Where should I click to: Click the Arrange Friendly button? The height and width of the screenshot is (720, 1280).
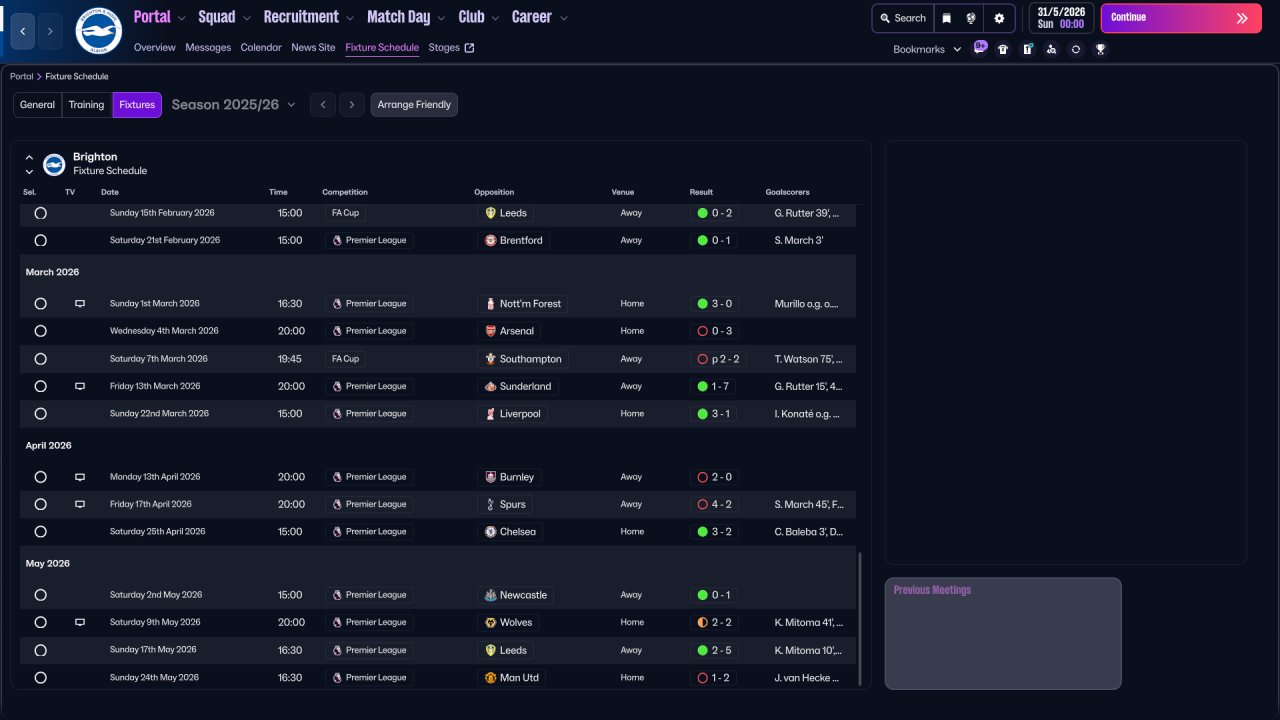[x=414, y=105]
